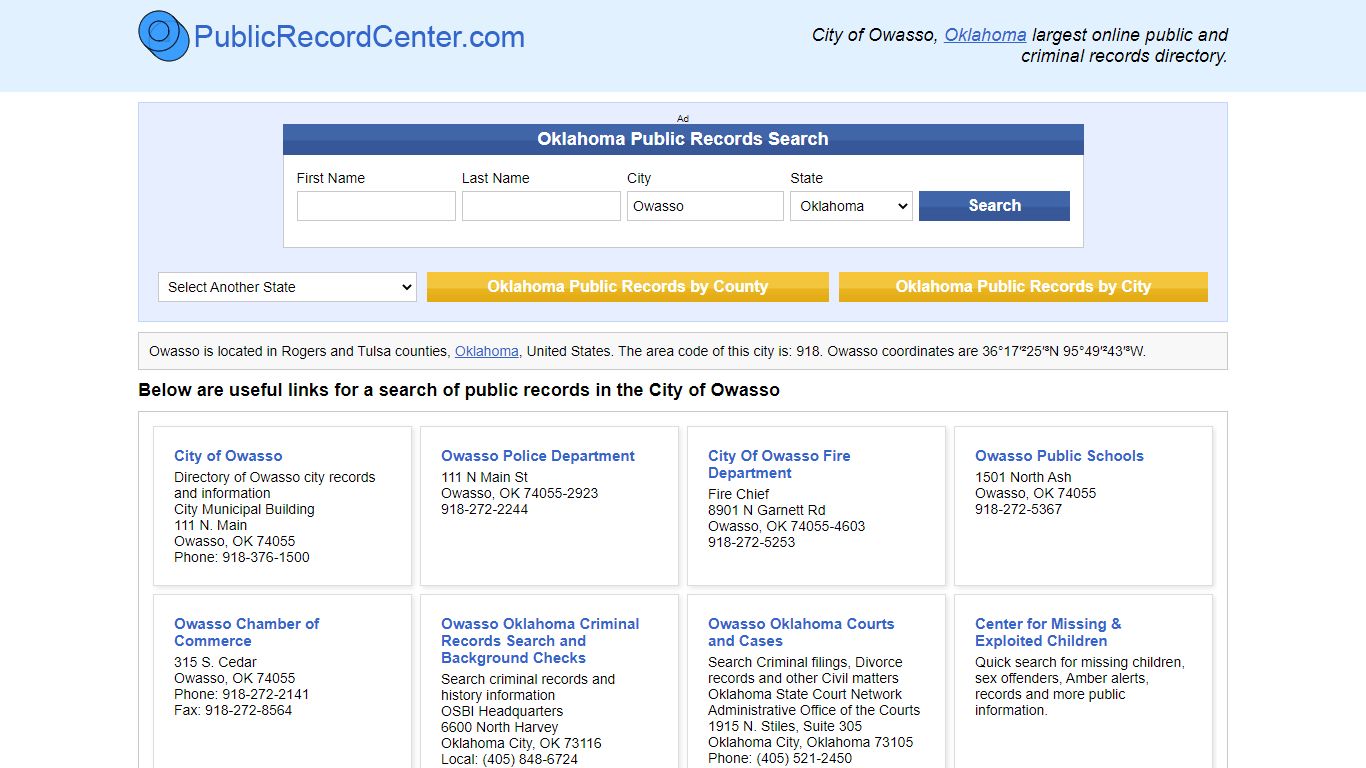Open Owasso Chamber of Commerce link

(246, 632)
